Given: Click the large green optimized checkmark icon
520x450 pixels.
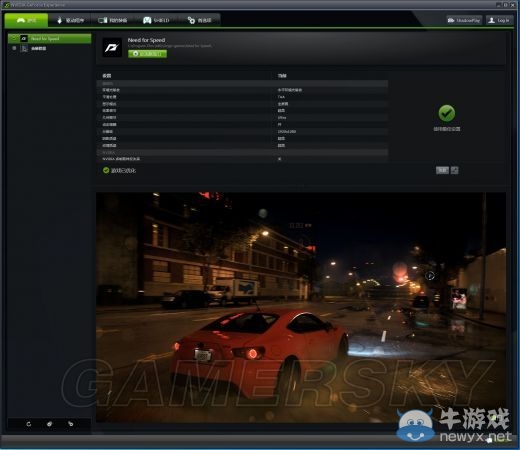Looking at the screenshot, I should click(x=447, y=113).
